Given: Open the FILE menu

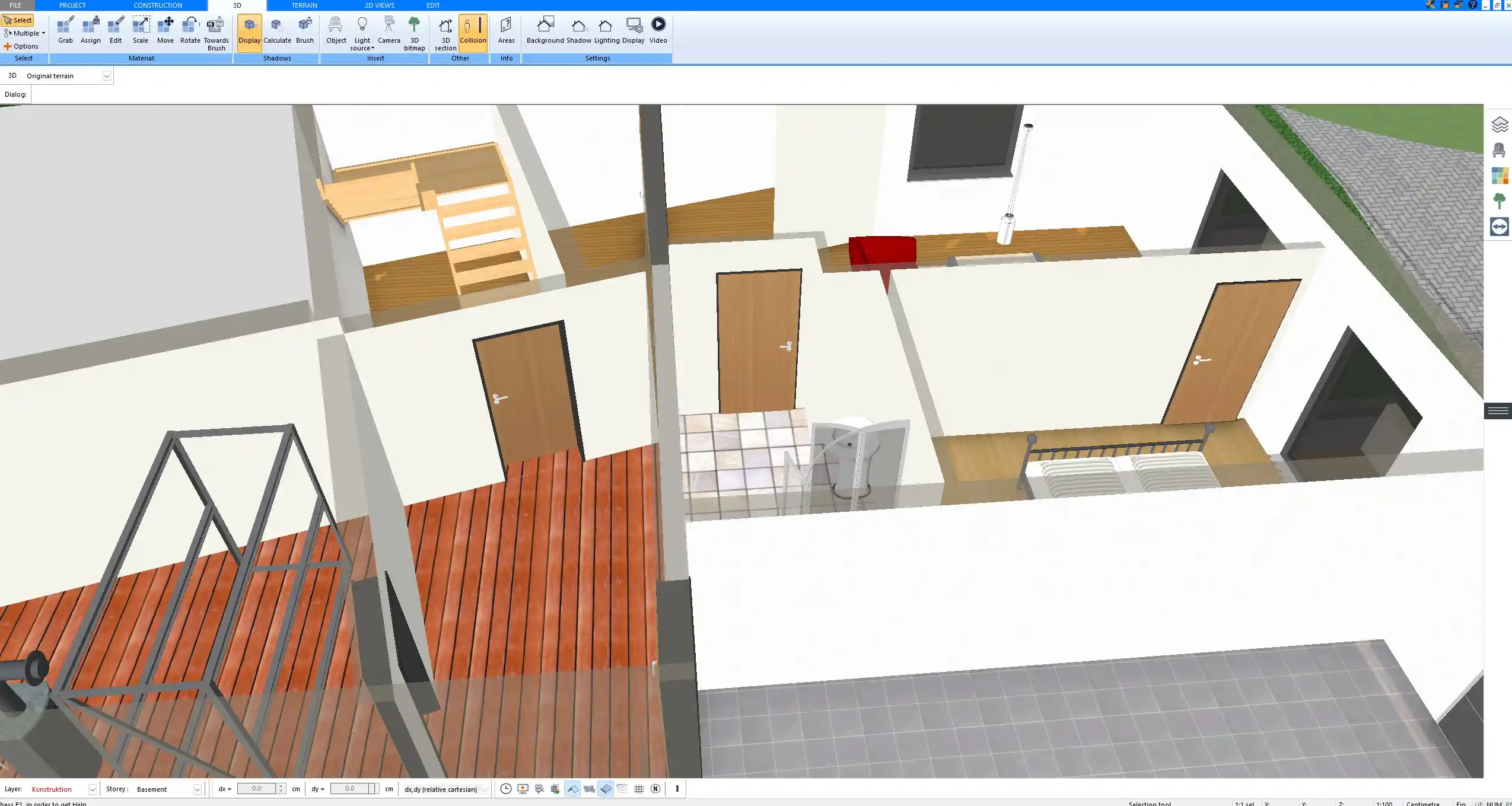Looking at the screenshot, I should click(15, 5).
